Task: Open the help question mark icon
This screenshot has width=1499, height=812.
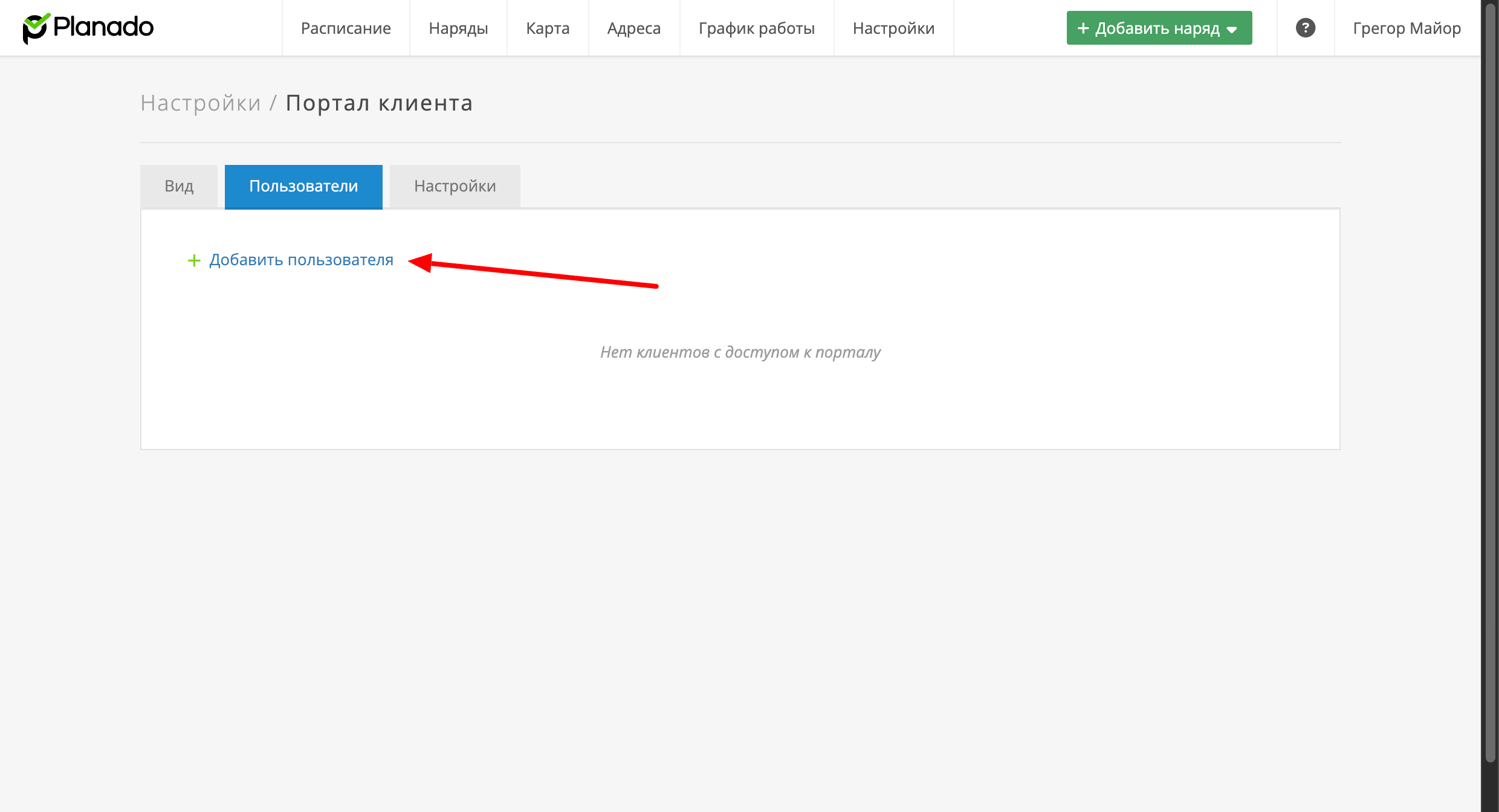Action: [x=1305, y=28]
